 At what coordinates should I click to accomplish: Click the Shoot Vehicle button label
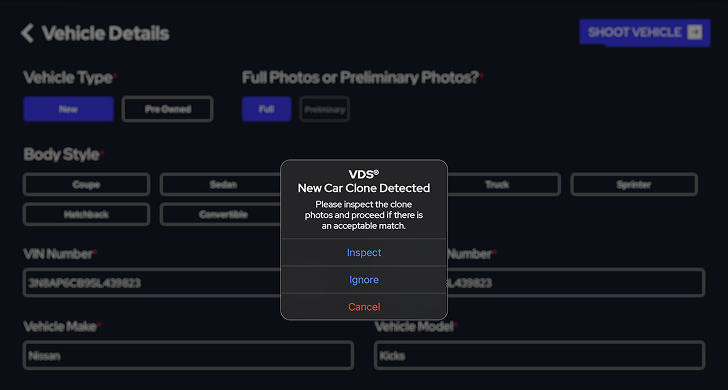(x=635, y=32)
